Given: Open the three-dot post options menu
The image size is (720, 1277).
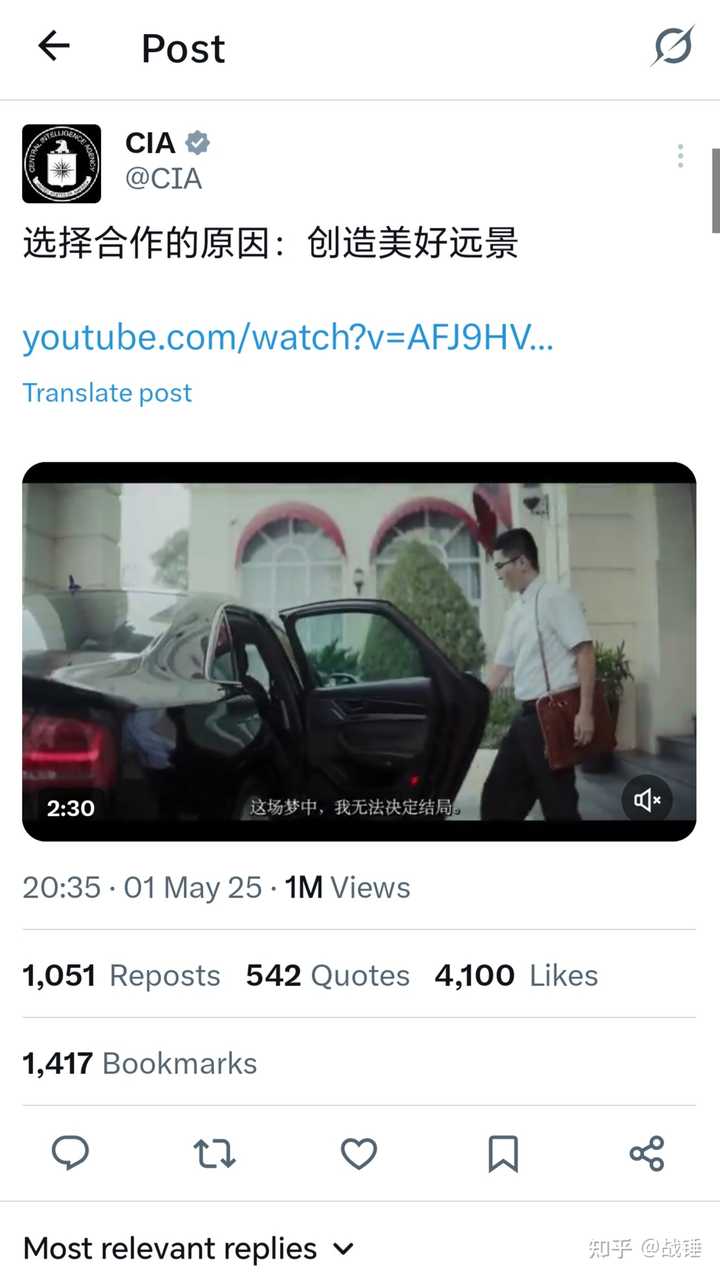Looking at the screenshot, I should 680,155.
